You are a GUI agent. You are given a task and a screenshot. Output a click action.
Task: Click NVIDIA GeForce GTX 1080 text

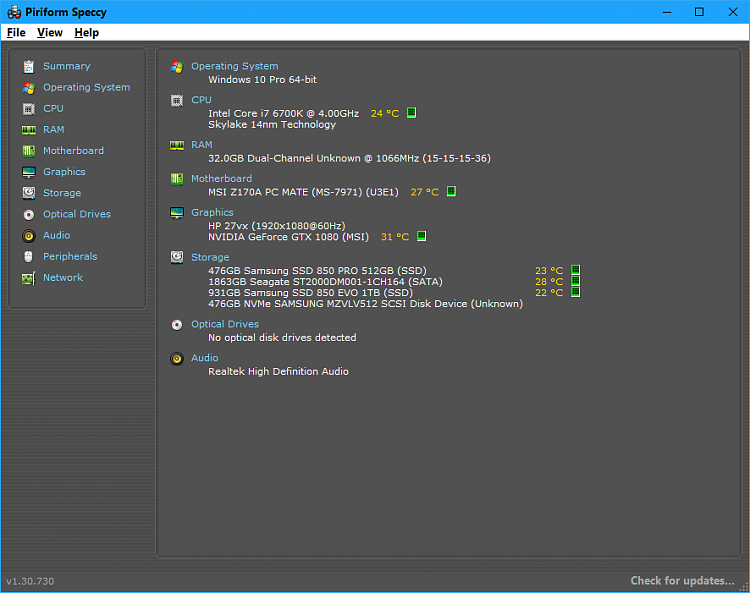pos(288,237)
